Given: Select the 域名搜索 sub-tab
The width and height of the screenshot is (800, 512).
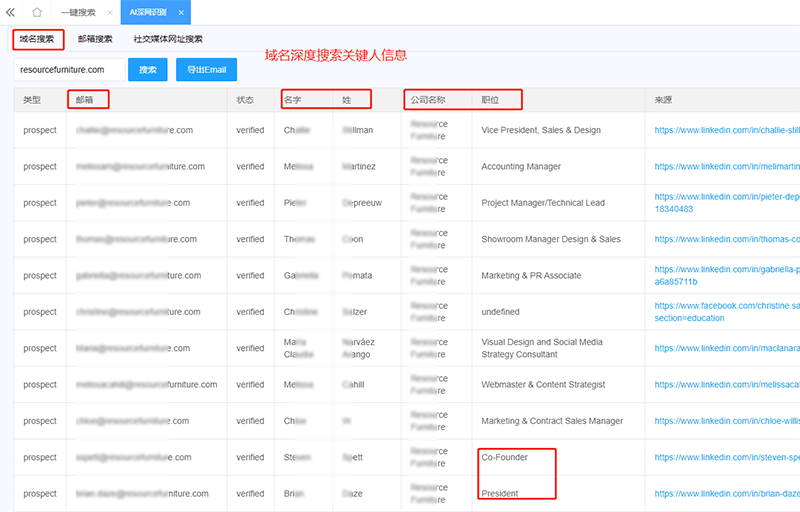Looking at the screenshot, I should (x=38, y=39).
